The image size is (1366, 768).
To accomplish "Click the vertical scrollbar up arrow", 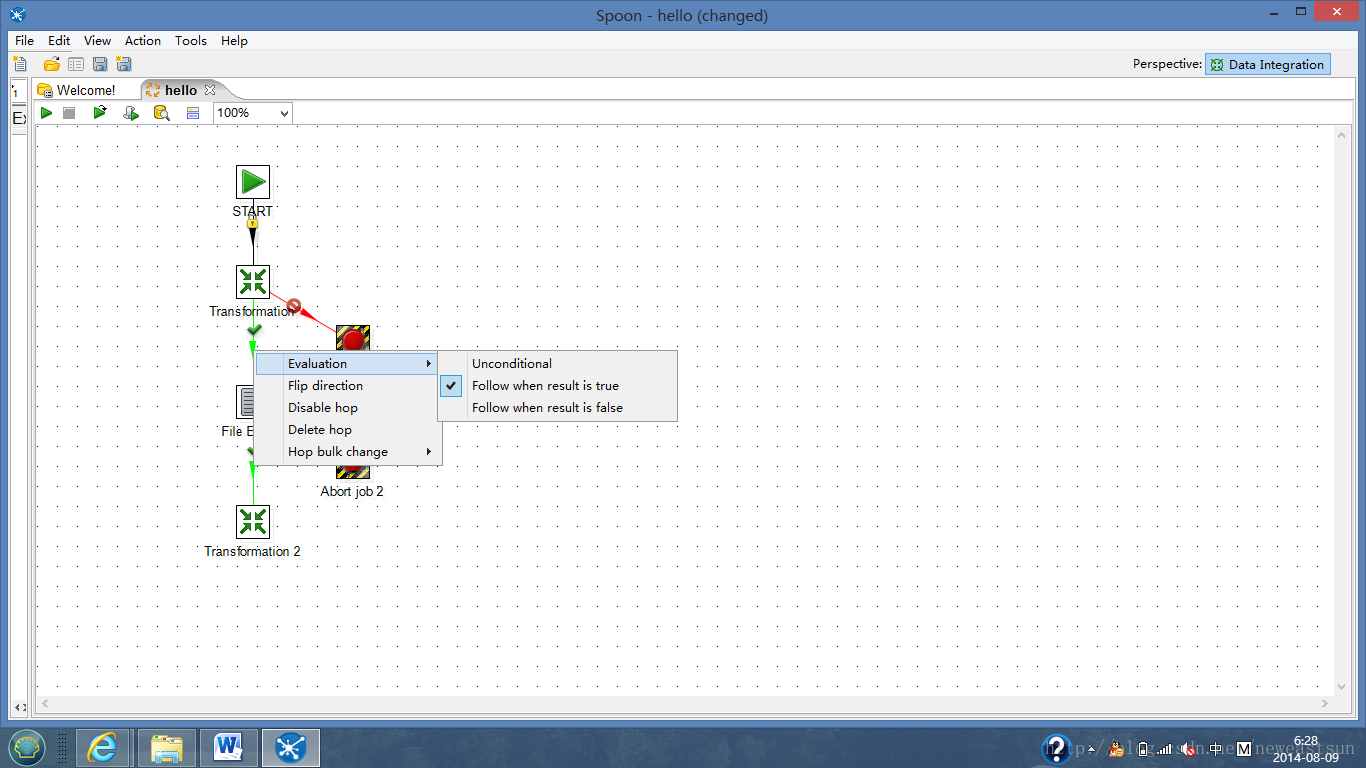I will coord(1342,135).
